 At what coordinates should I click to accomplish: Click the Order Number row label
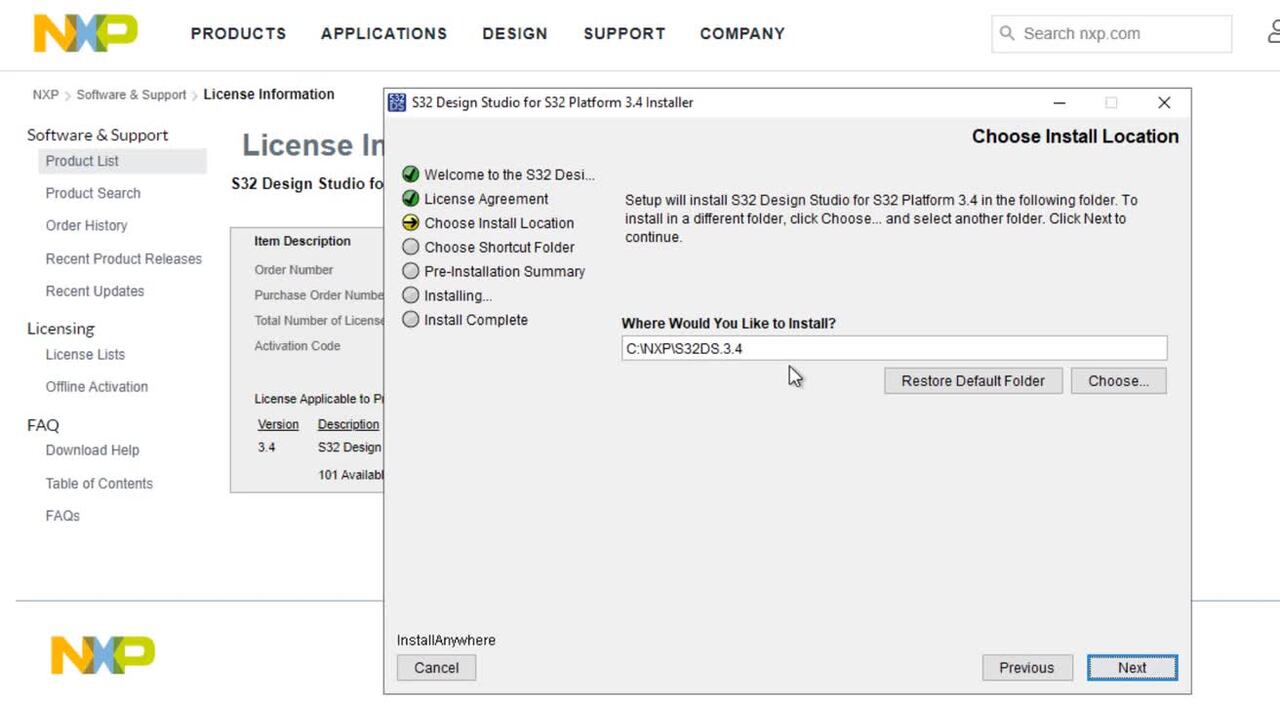(293, 270)
